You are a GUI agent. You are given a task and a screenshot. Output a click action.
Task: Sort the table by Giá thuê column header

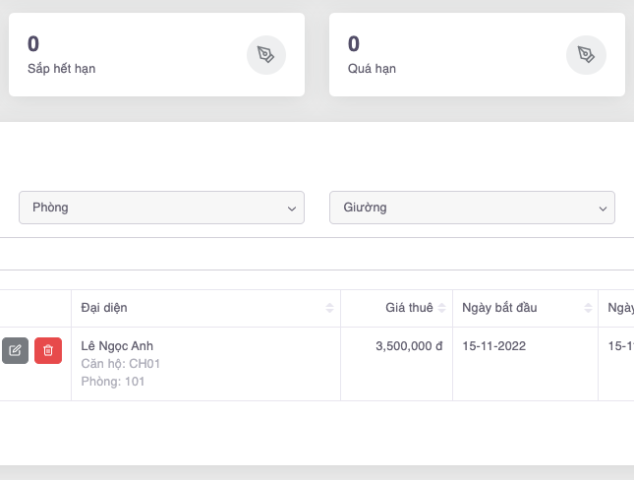coord(408,308)
